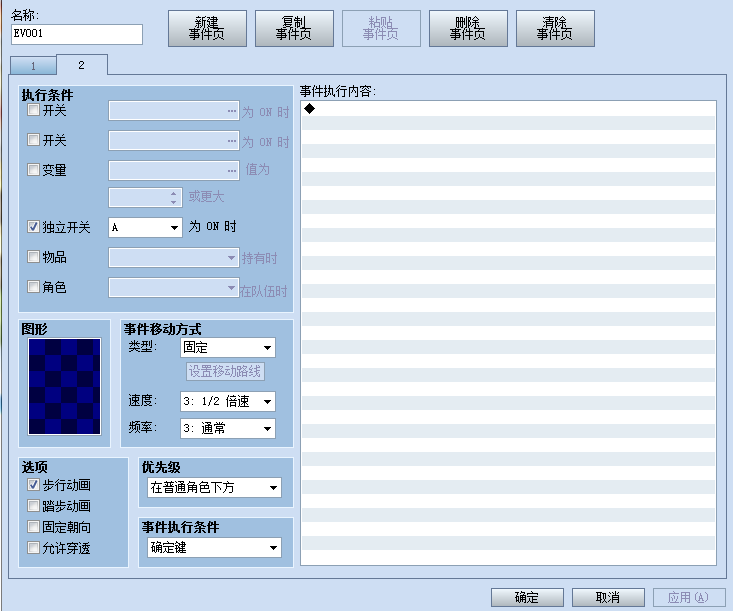
Task: Enable the 允许穿透 option
Action: [33, 547]
